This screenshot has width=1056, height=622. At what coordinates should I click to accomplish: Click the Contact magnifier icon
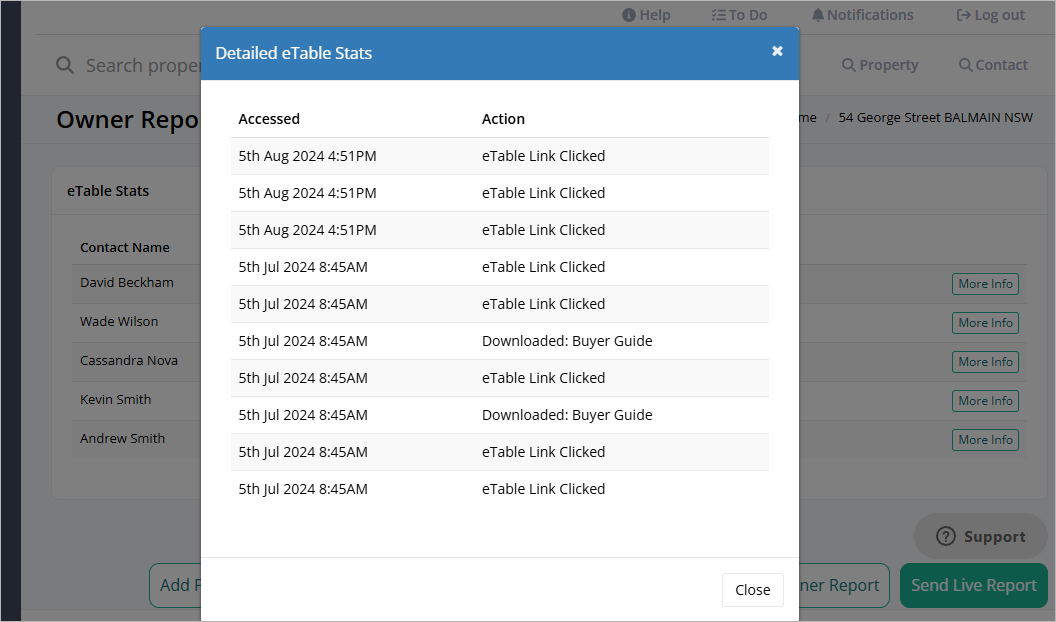965,65
